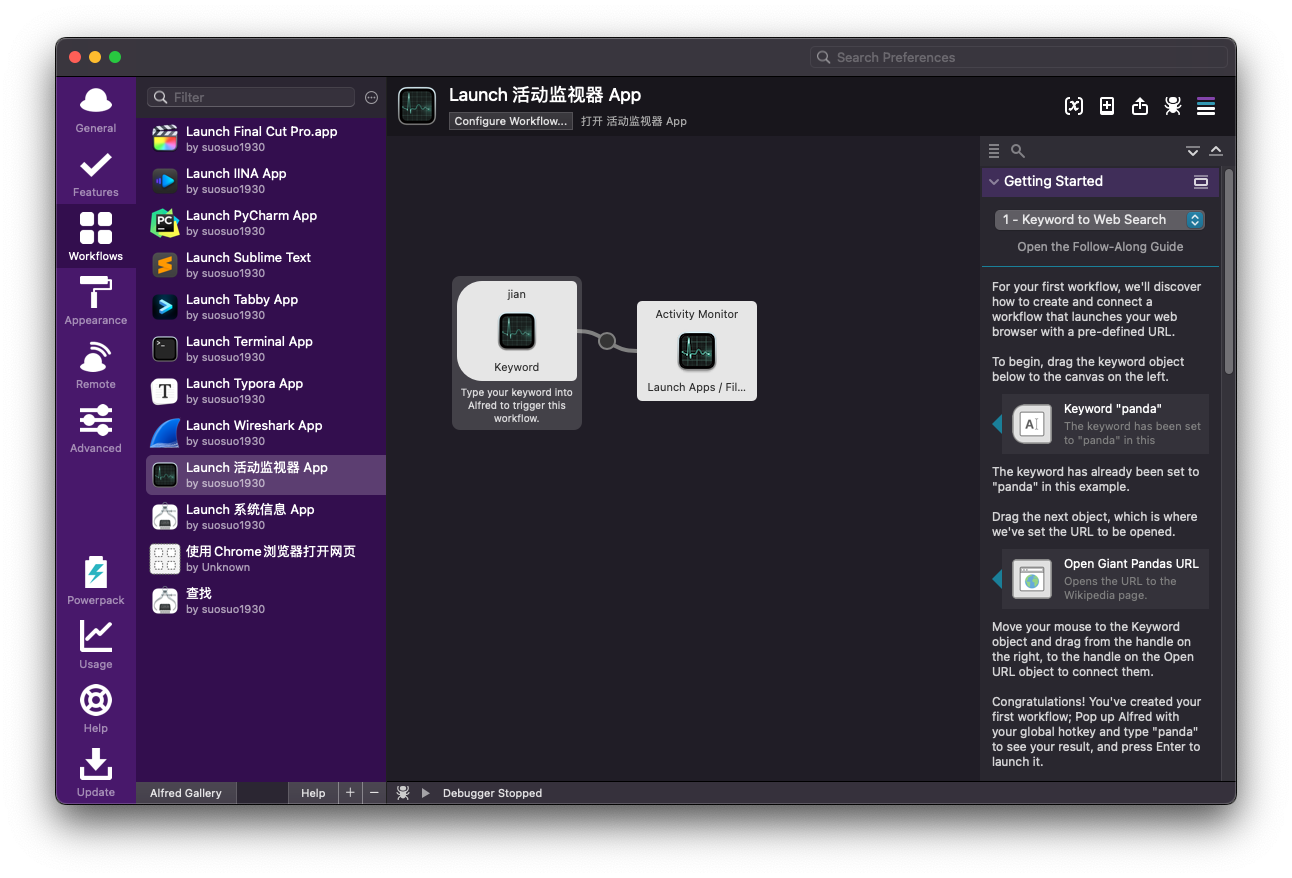Select the "jian" Keyword object on canvas

(x=517, y=331)
